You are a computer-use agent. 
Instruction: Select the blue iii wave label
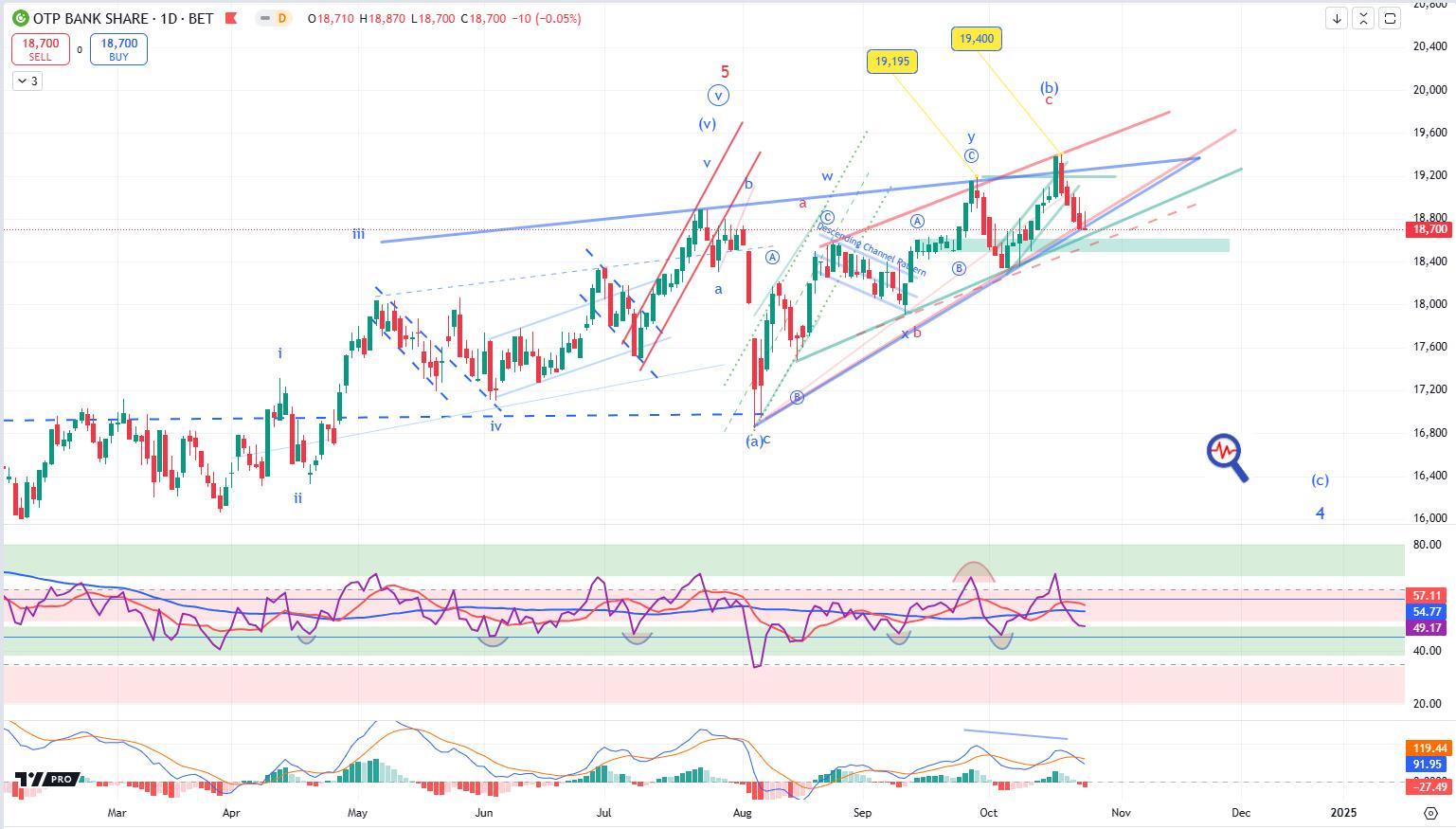[358, 234]
